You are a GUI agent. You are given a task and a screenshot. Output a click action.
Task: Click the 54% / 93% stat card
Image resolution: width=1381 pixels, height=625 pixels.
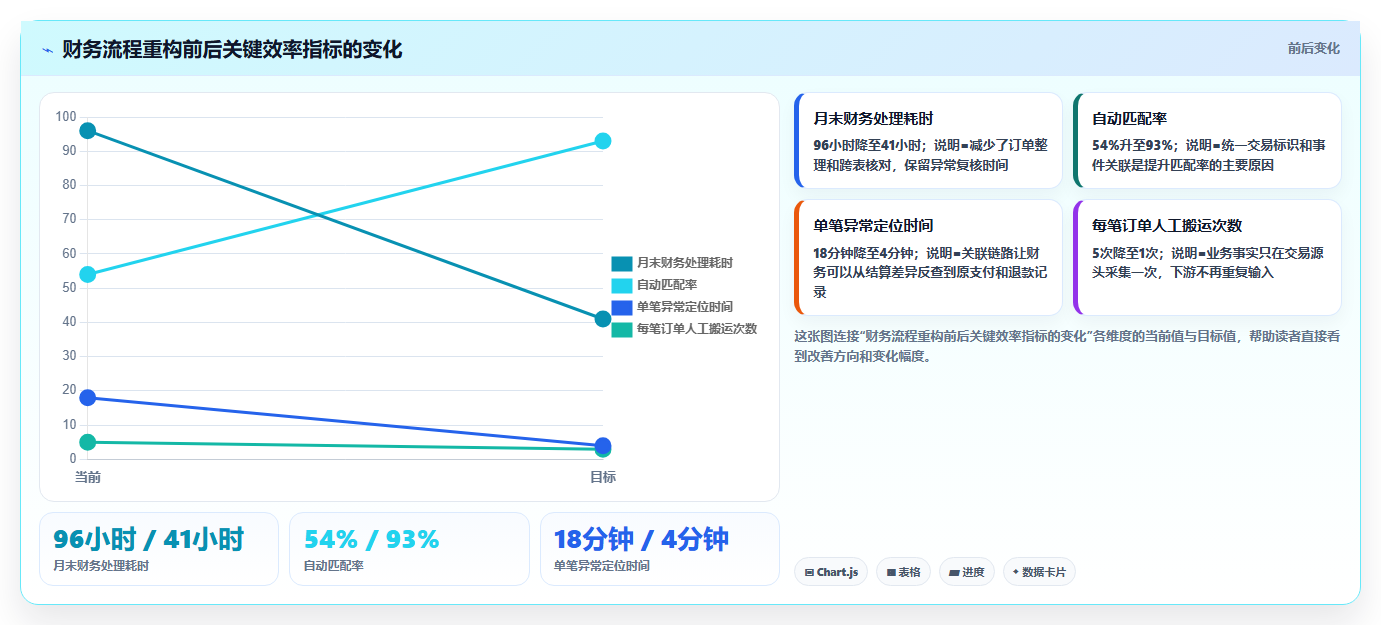pyautogui.click(x=409, y=549)
